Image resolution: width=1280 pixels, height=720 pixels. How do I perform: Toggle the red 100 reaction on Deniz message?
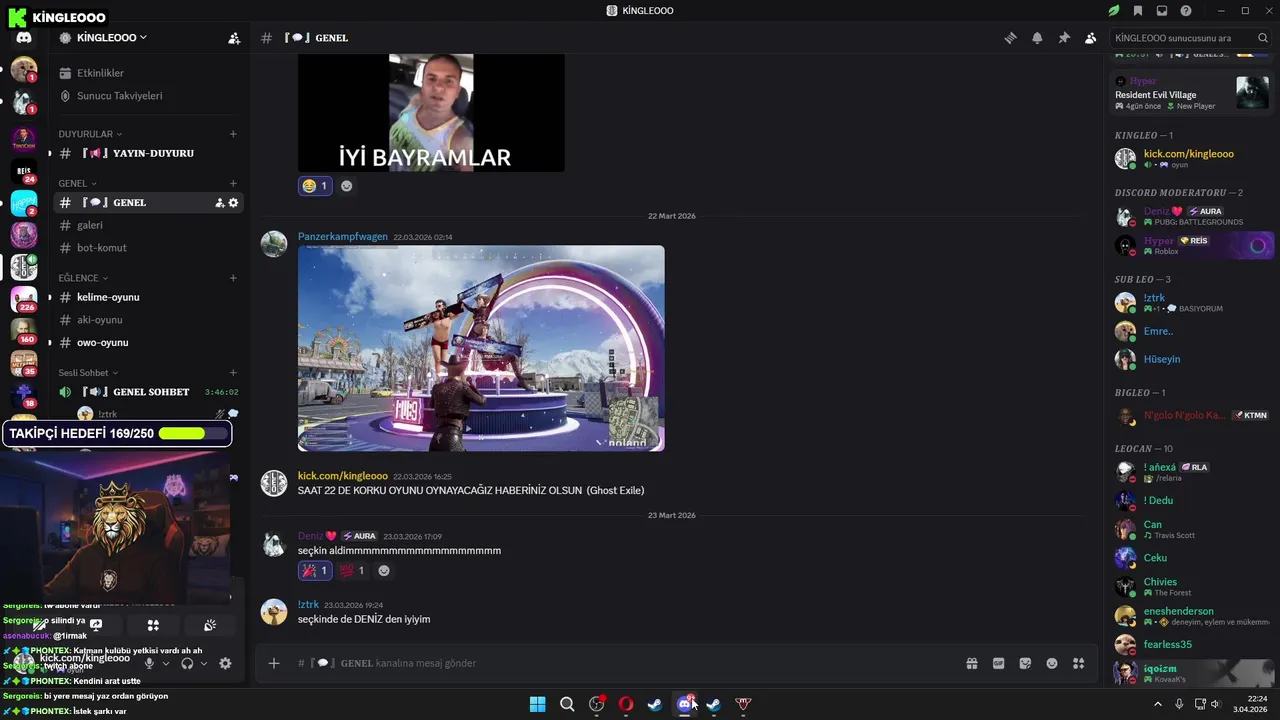point(352,570)
